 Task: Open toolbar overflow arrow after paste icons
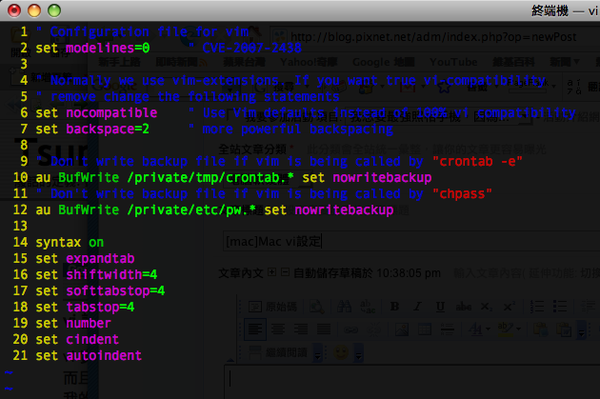click(582, 331)
